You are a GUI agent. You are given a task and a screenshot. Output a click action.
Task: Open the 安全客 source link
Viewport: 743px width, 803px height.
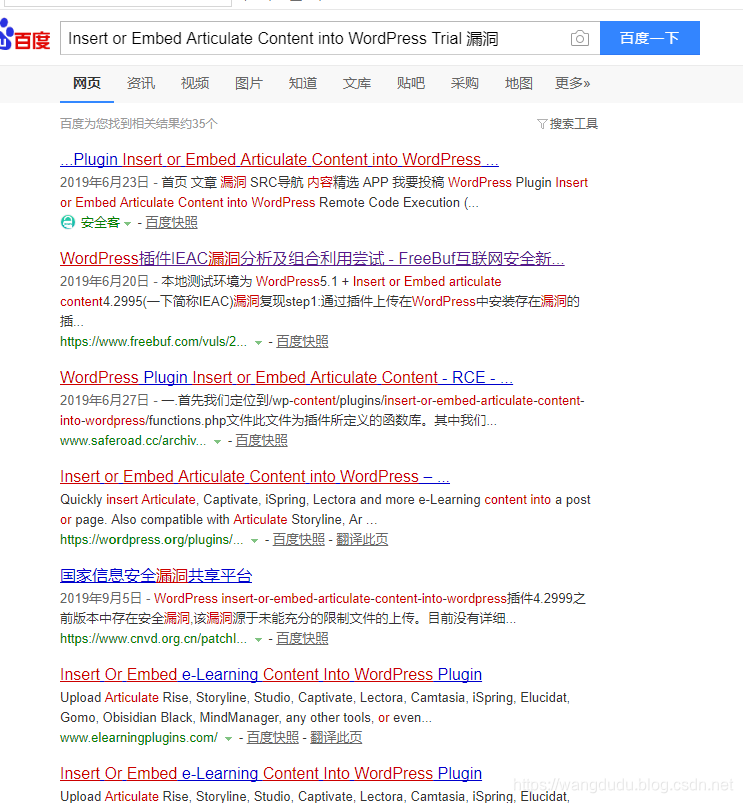pos(100,222)
